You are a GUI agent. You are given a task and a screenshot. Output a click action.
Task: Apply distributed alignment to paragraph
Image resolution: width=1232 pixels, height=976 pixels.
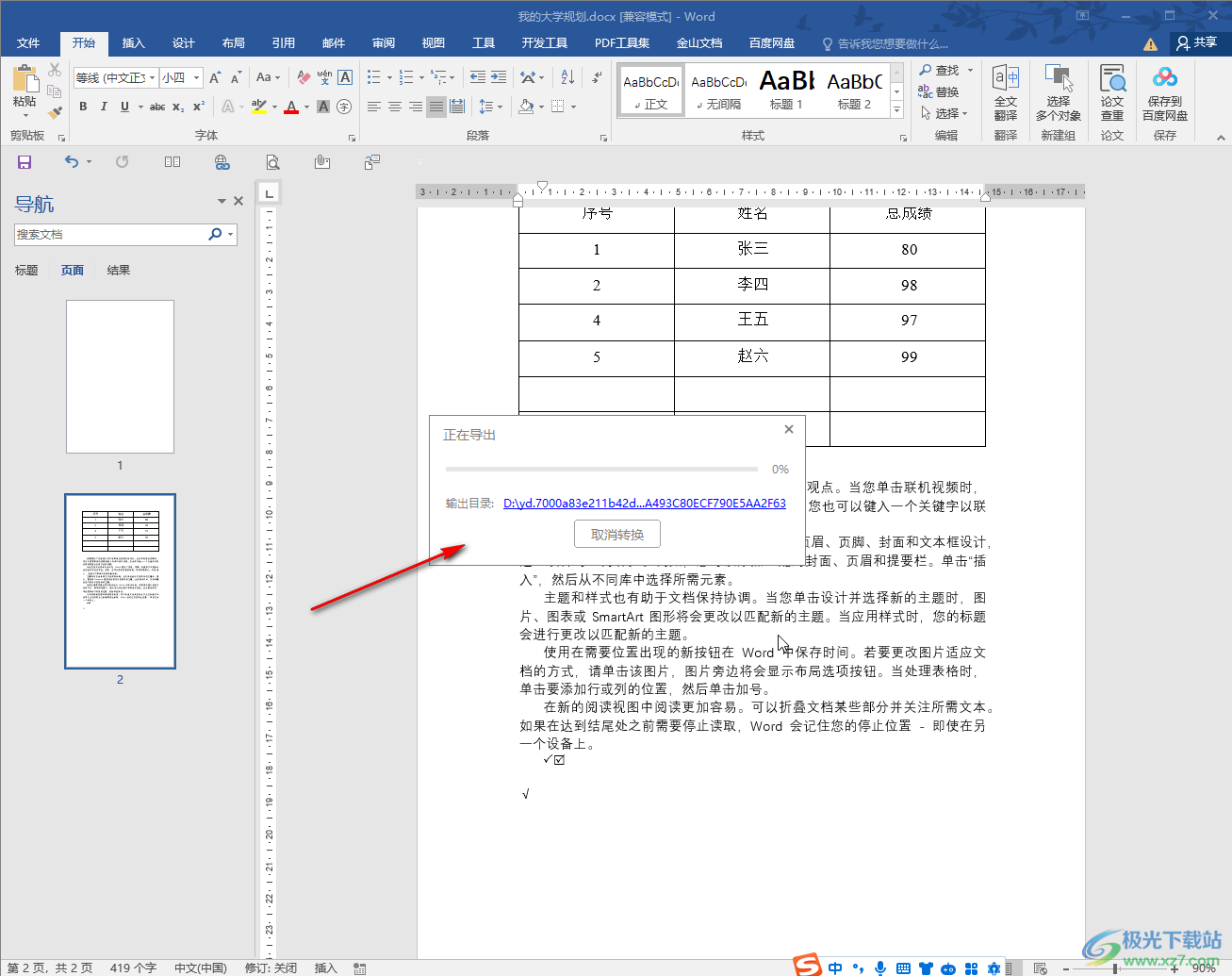coord(457,107)
